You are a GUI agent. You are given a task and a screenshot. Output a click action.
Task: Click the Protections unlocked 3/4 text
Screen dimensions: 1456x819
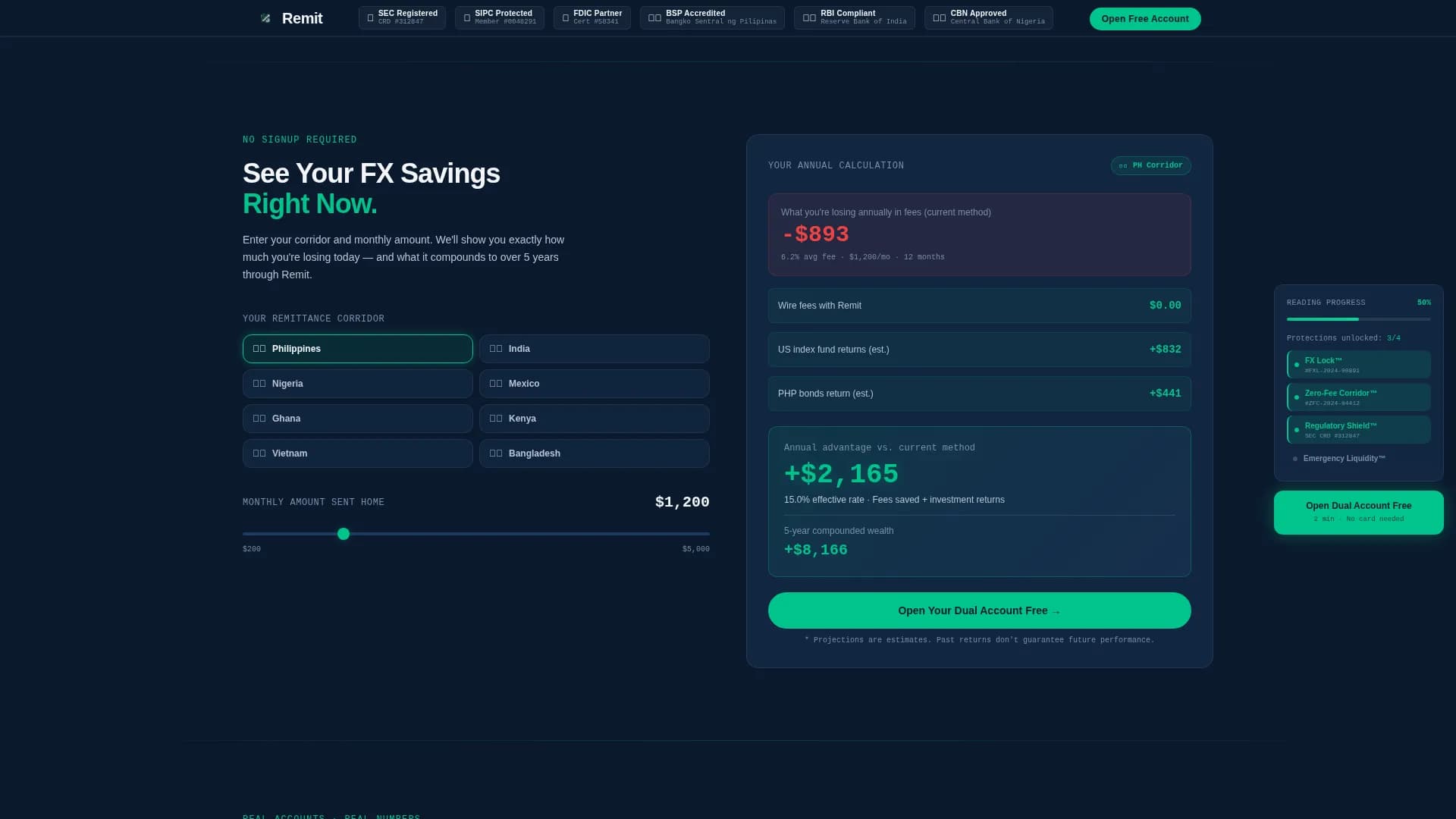[x=1343, y=338]
